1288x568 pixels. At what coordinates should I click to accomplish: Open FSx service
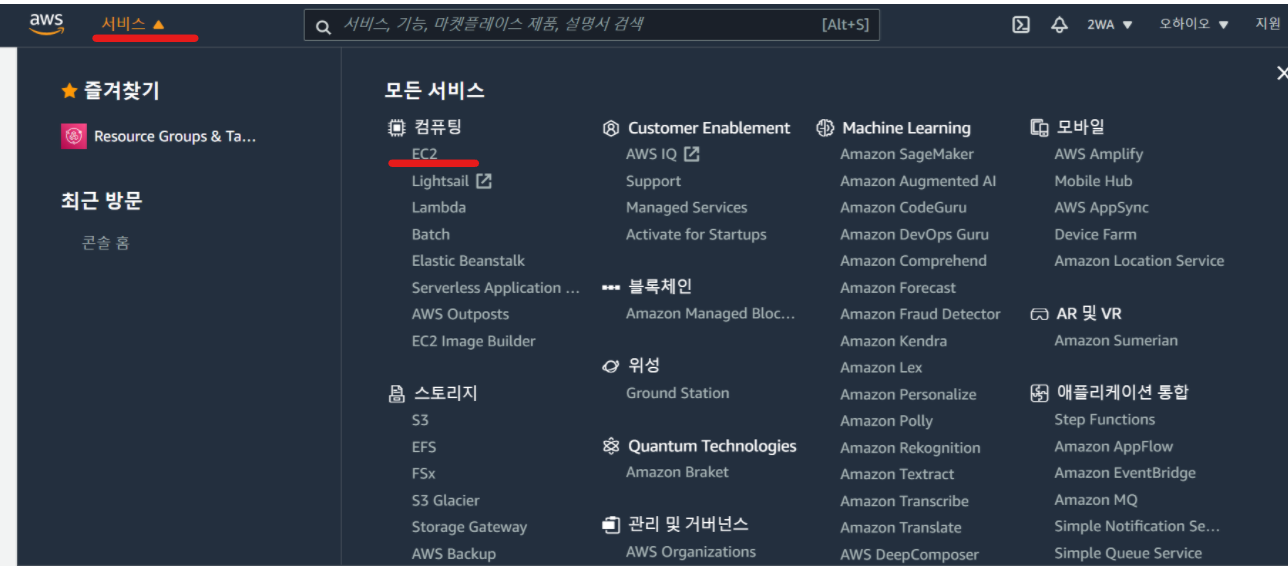coord(424,473)
